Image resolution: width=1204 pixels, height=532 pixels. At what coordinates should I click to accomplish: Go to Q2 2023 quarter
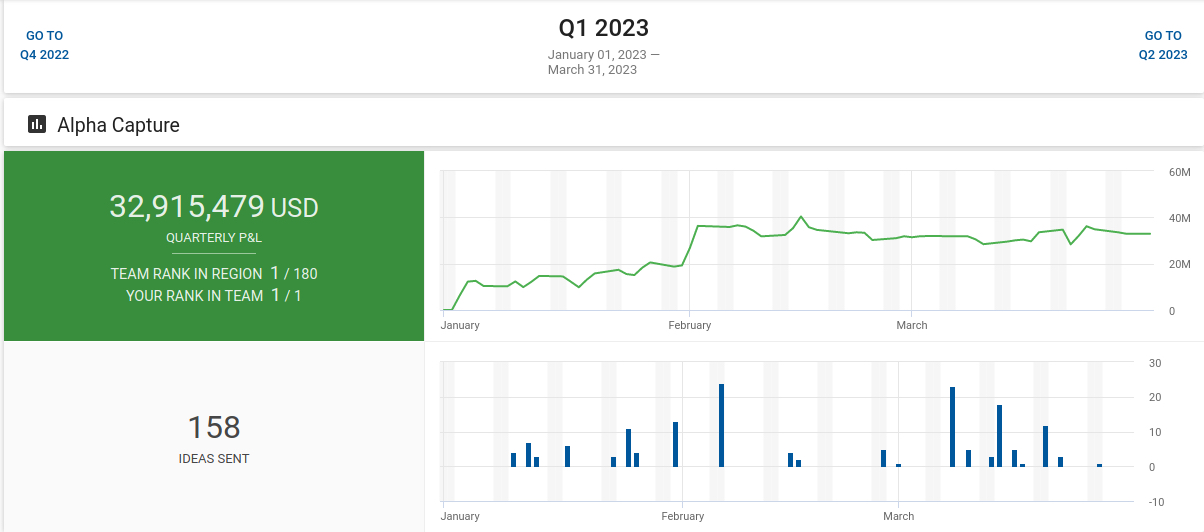[x=1163, y=45]
